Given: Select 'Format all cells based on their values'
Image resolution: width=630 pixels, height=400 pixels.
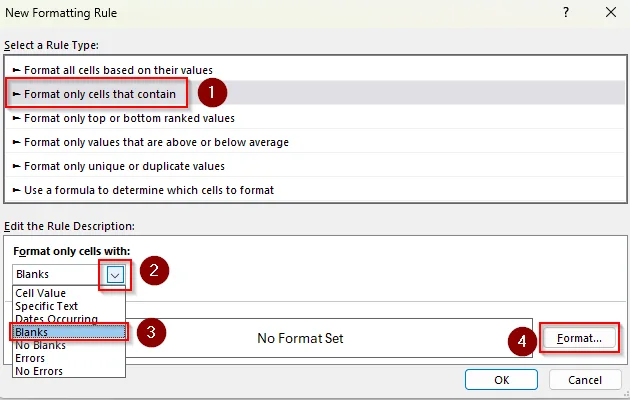Looking at the screenshot, I should coord(315,69).
